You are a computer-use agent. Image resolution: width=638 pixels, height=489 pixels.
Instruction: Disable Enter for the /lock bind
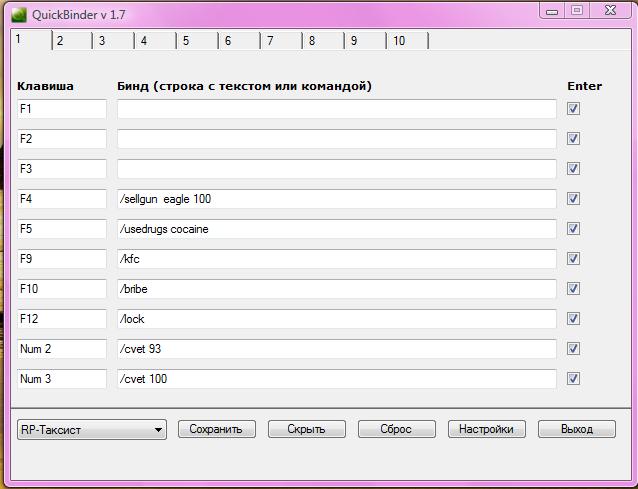(x=573, y=319)
